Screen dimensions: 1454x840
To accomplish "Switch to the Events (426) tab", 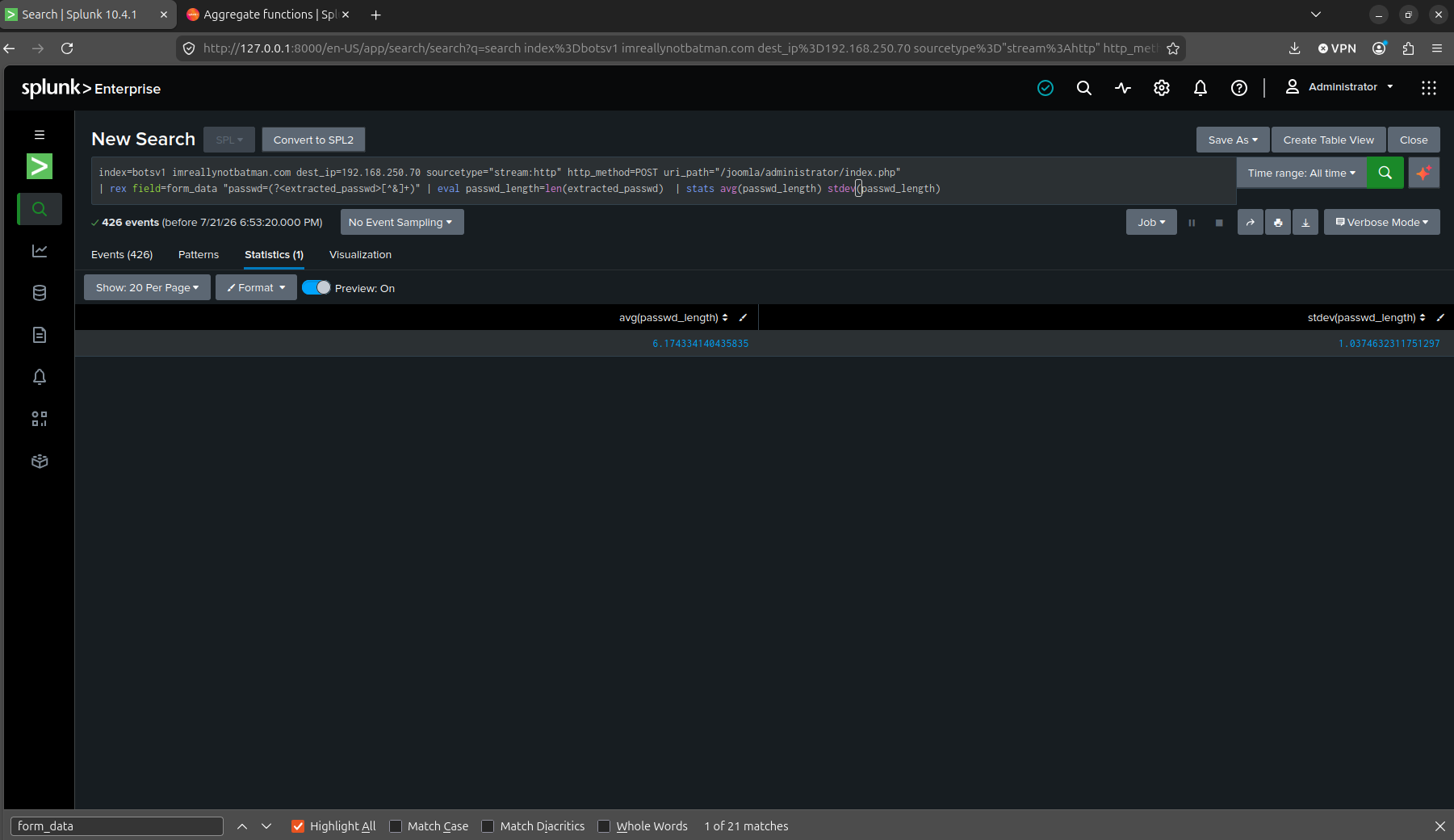I will click(x=122, y=254).
